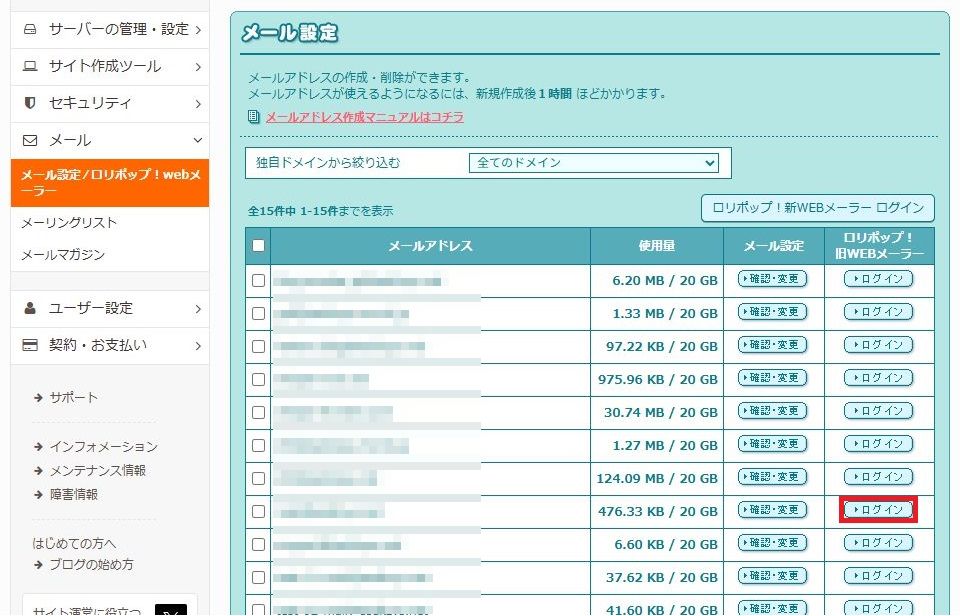The width and height of the screenshot is (960, 616).
Task: Click 確認・変更 for the 1.33 MB row
Action: (x=772, y=312)
